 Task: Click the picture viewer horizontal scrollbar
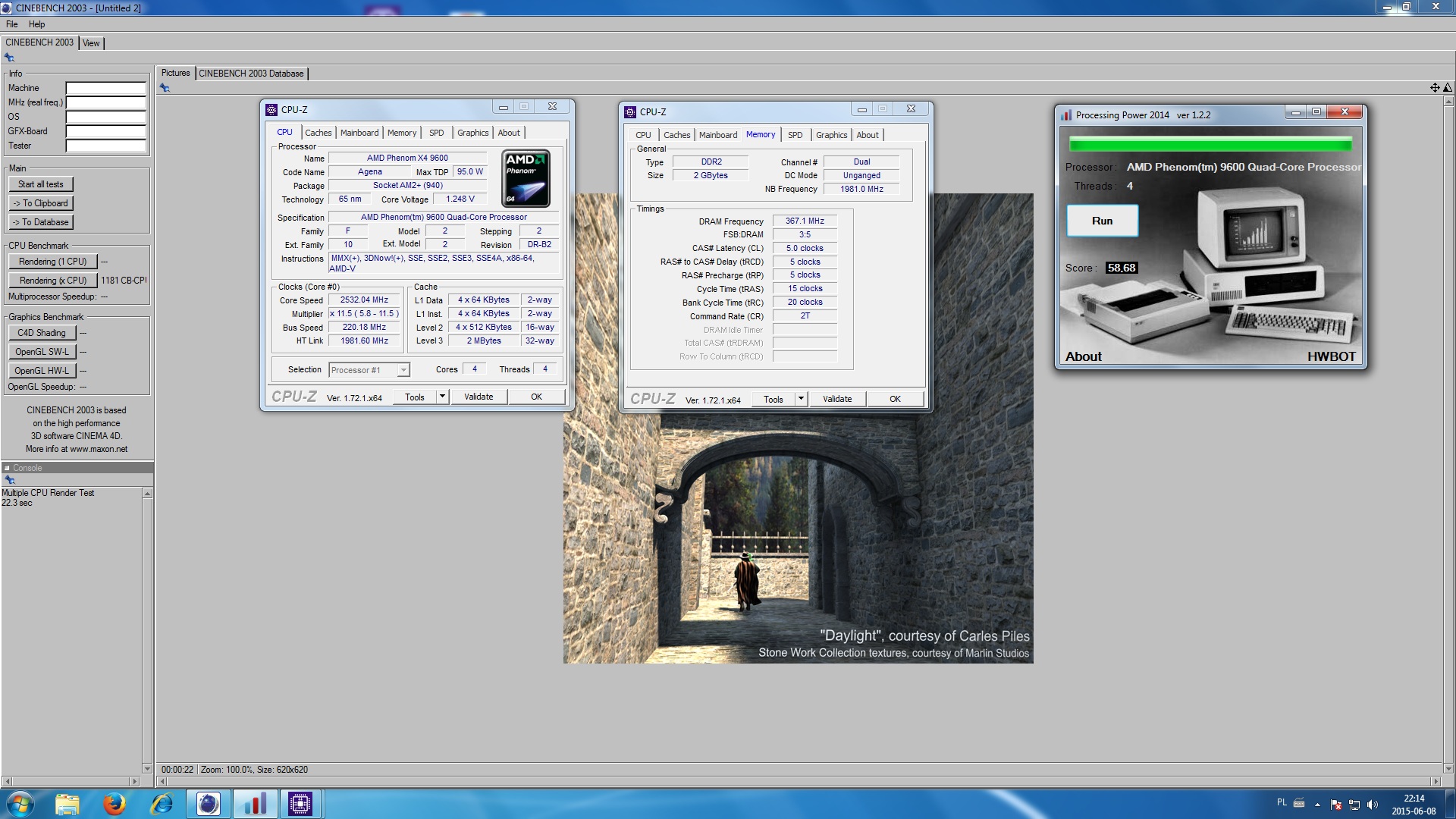coord(799,781)
